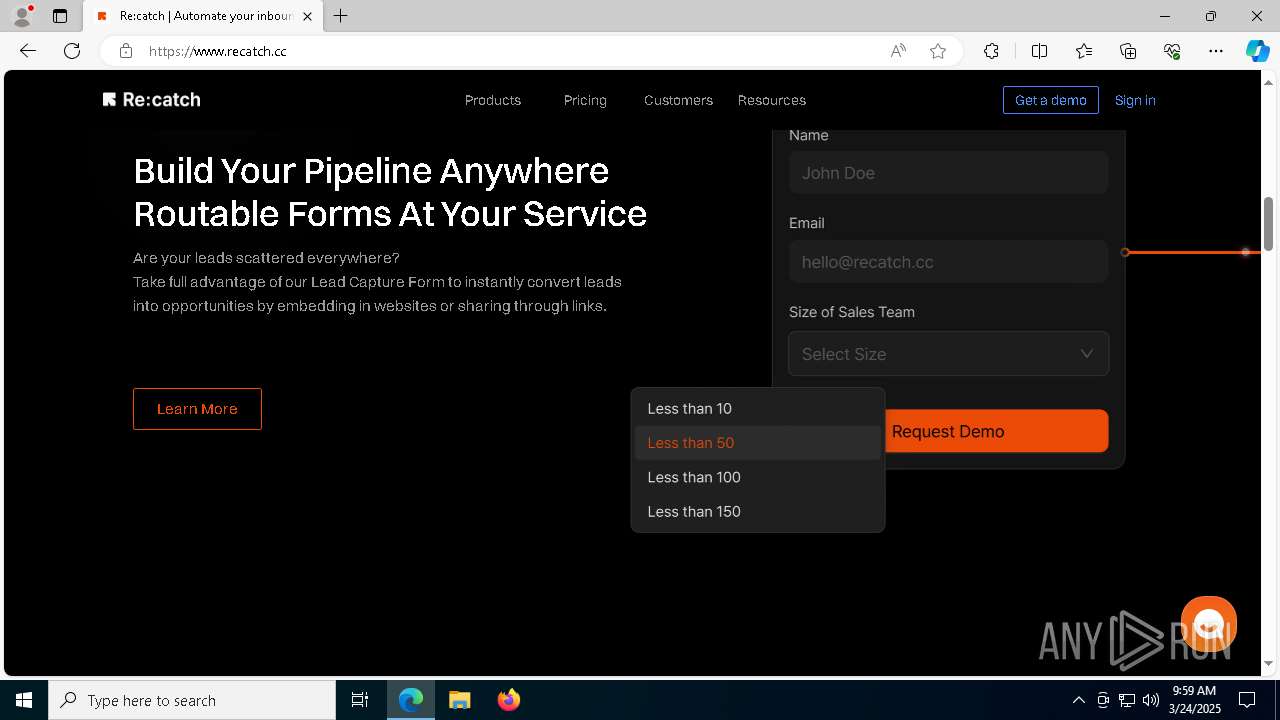
Task: Open File Explorer from taskbar
Action: pos(460,700)
